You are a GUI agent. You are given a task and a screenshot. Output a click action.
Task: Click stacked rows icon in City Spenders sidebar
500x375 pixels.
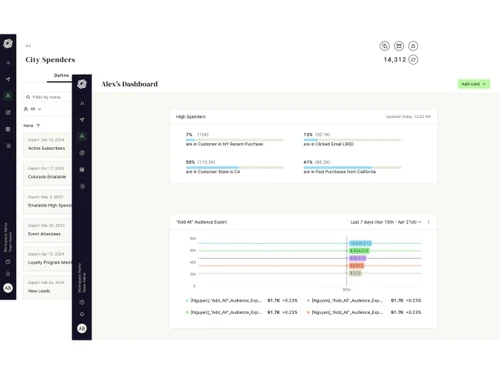click(8, 129)
